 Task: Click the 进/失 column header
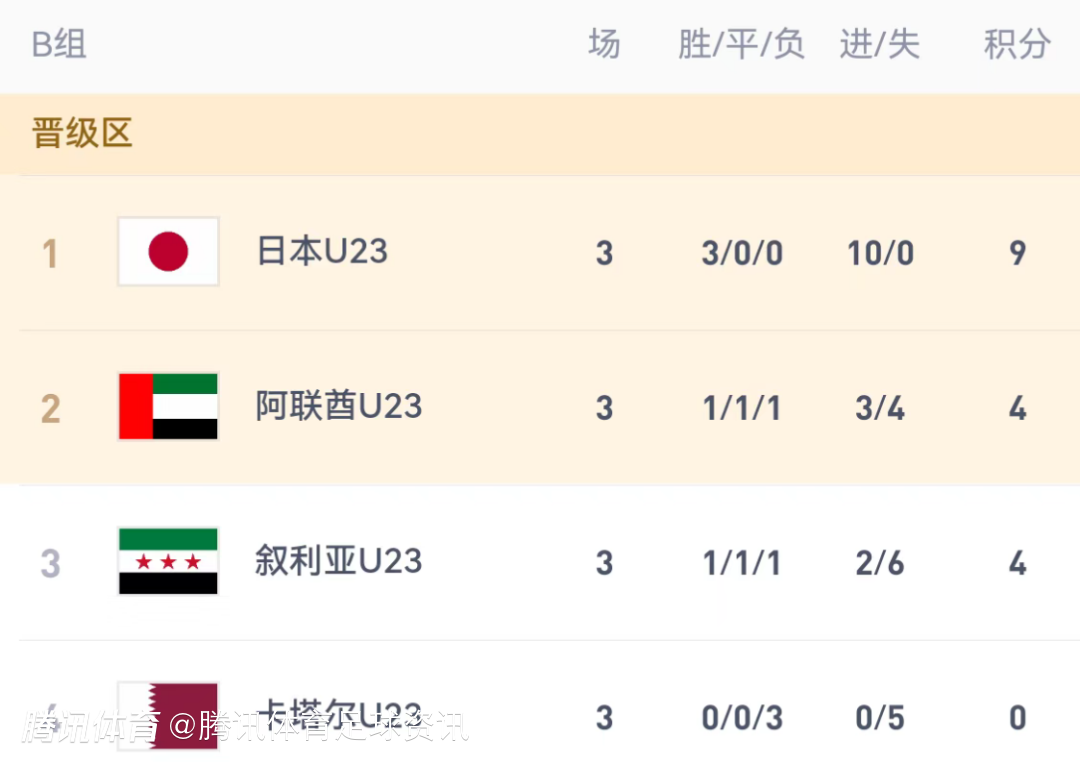(x=880, y=45)
